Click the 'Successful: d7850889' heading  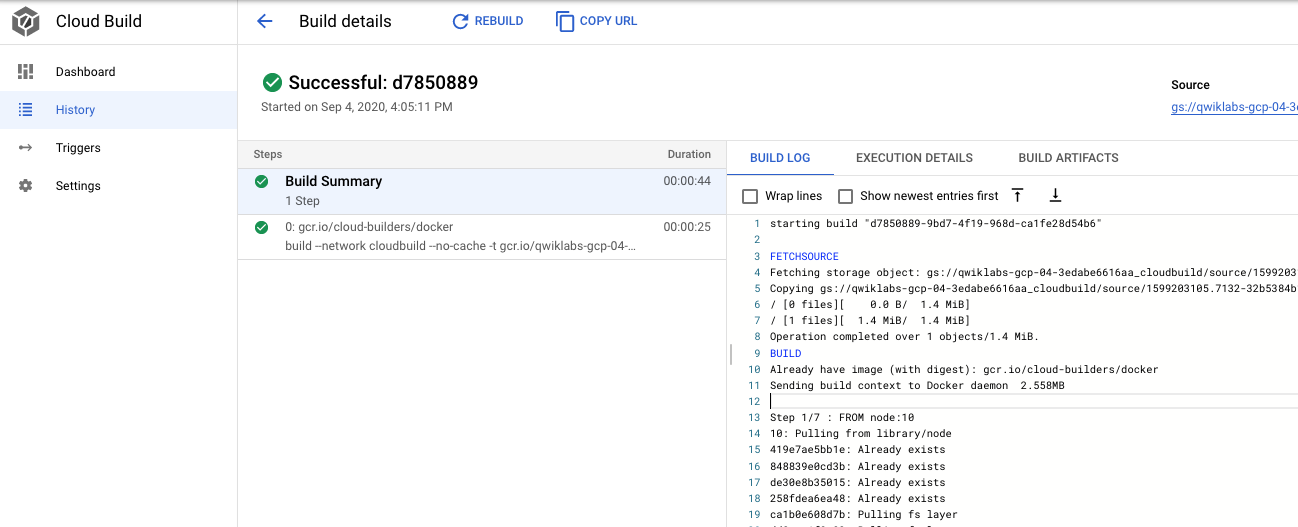pos(383,82)
